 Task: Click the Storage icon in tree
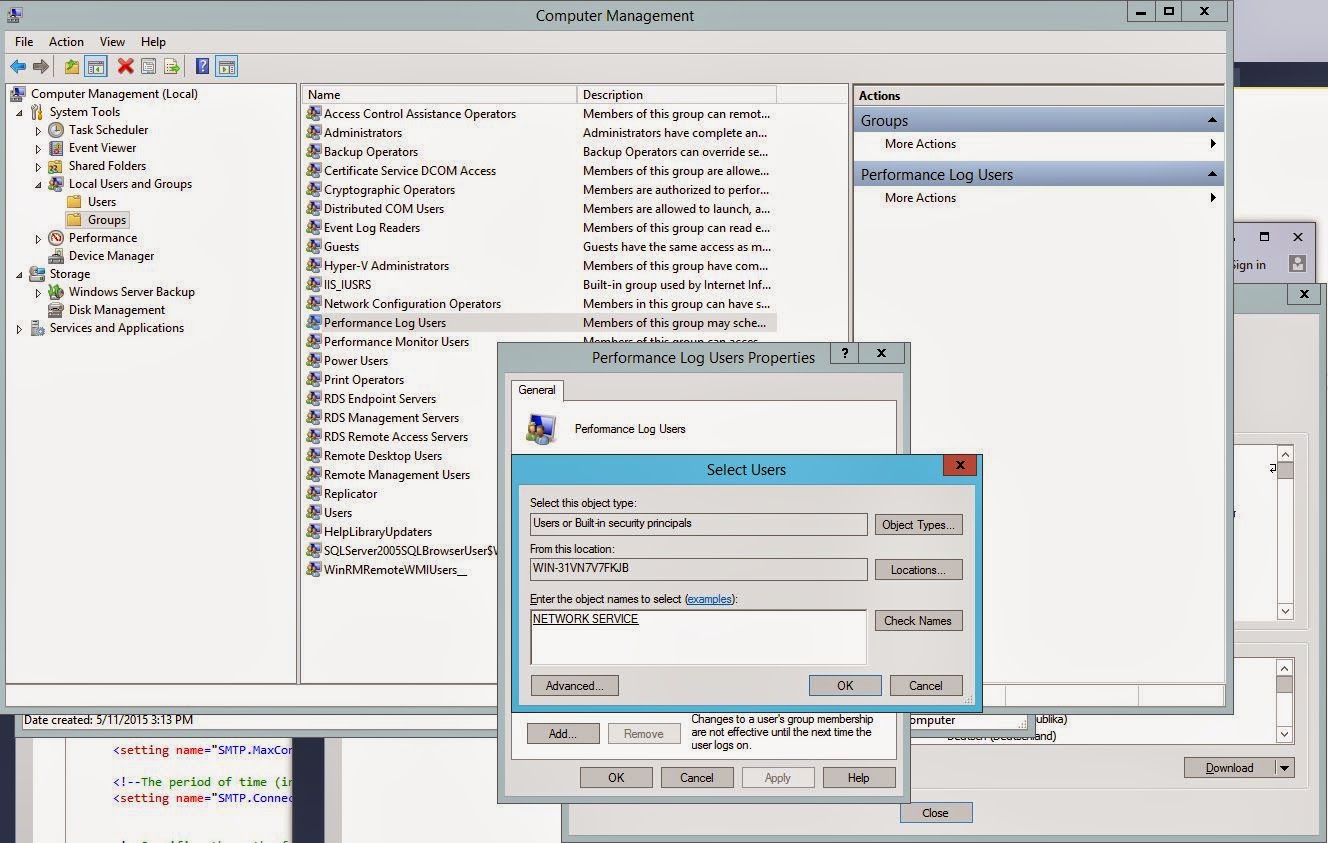click(38, 274)
